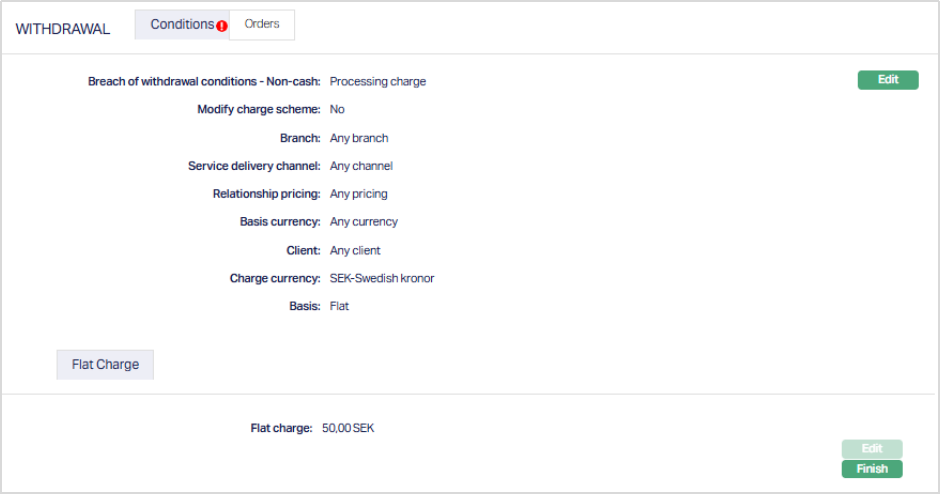Screen dimensions: 940x494
Task: Click the 'Any pricing' relationship value
Action: tap(358, 194)
